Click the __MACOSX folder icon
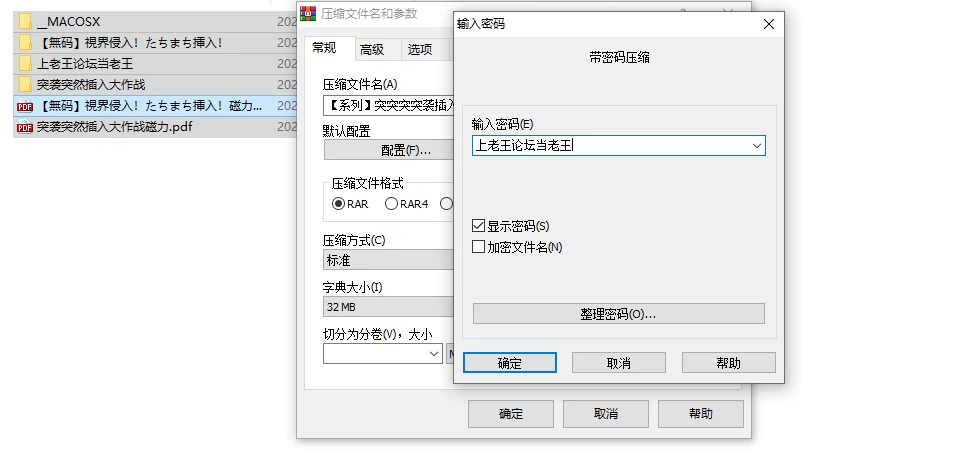 pyautogui.click(x=25, y=22)
